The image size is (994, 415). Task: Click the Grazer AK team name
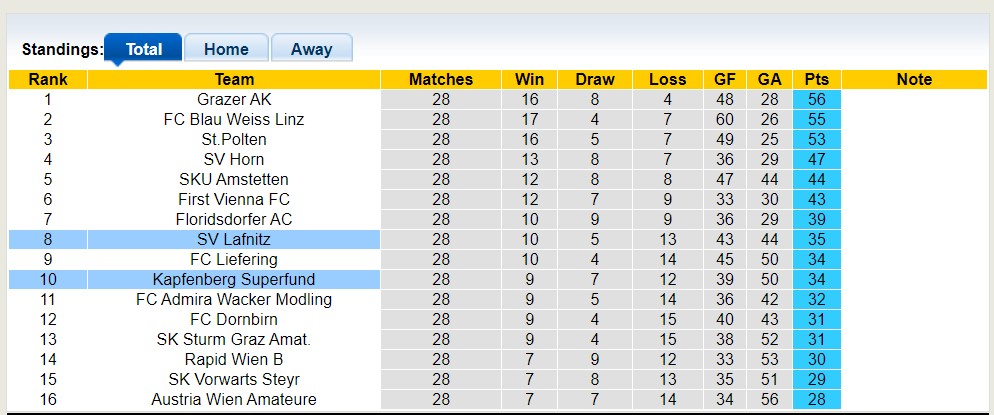[234, 99]
